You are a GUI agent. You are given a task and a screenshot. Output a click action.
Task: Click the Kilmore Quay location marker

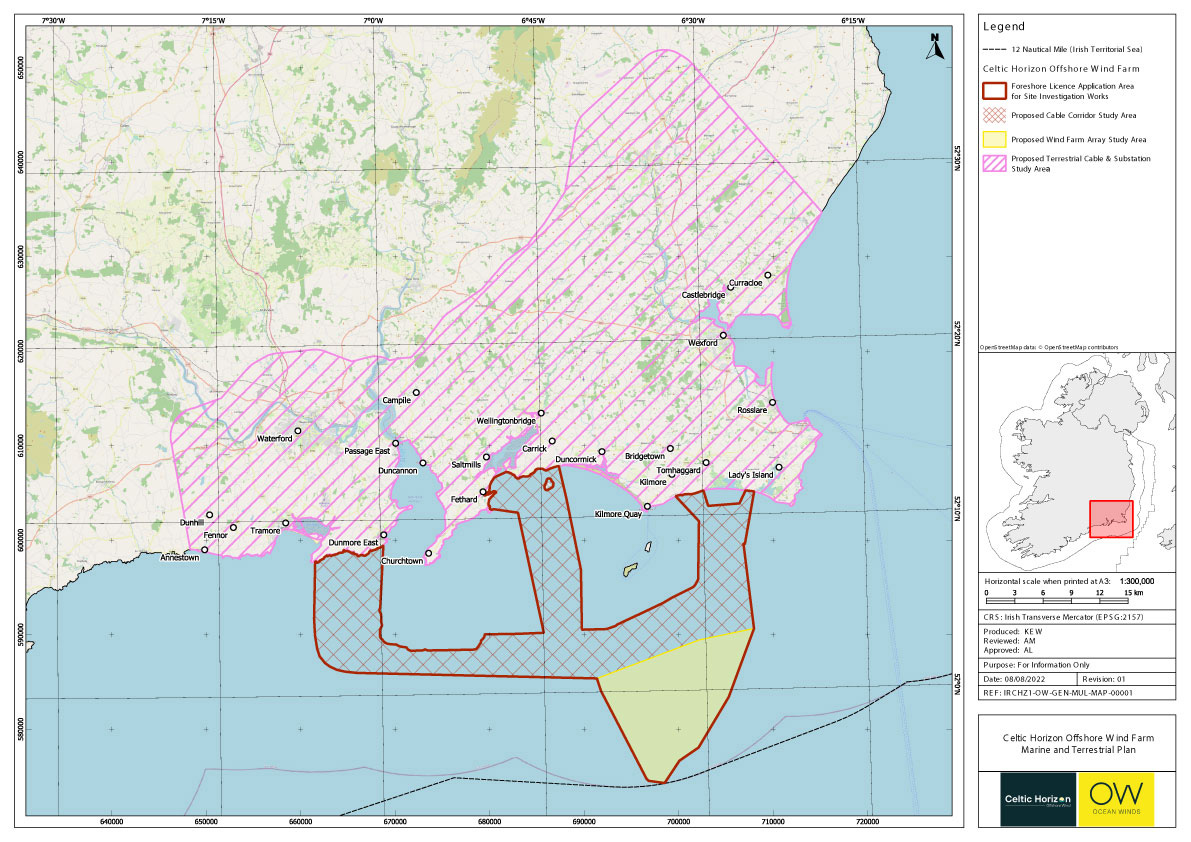click(x=647, y=506)
